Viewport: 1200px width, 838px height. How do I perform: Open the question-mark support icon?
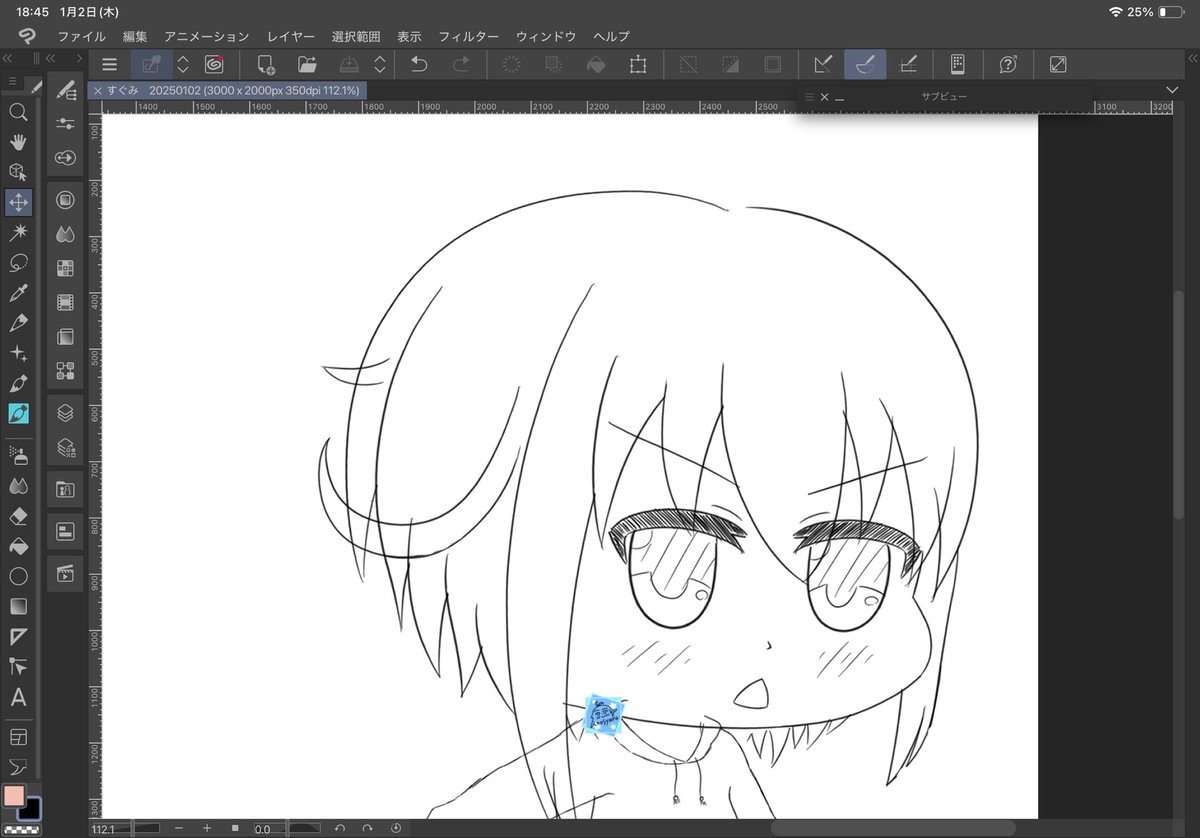click(1008, 65)
